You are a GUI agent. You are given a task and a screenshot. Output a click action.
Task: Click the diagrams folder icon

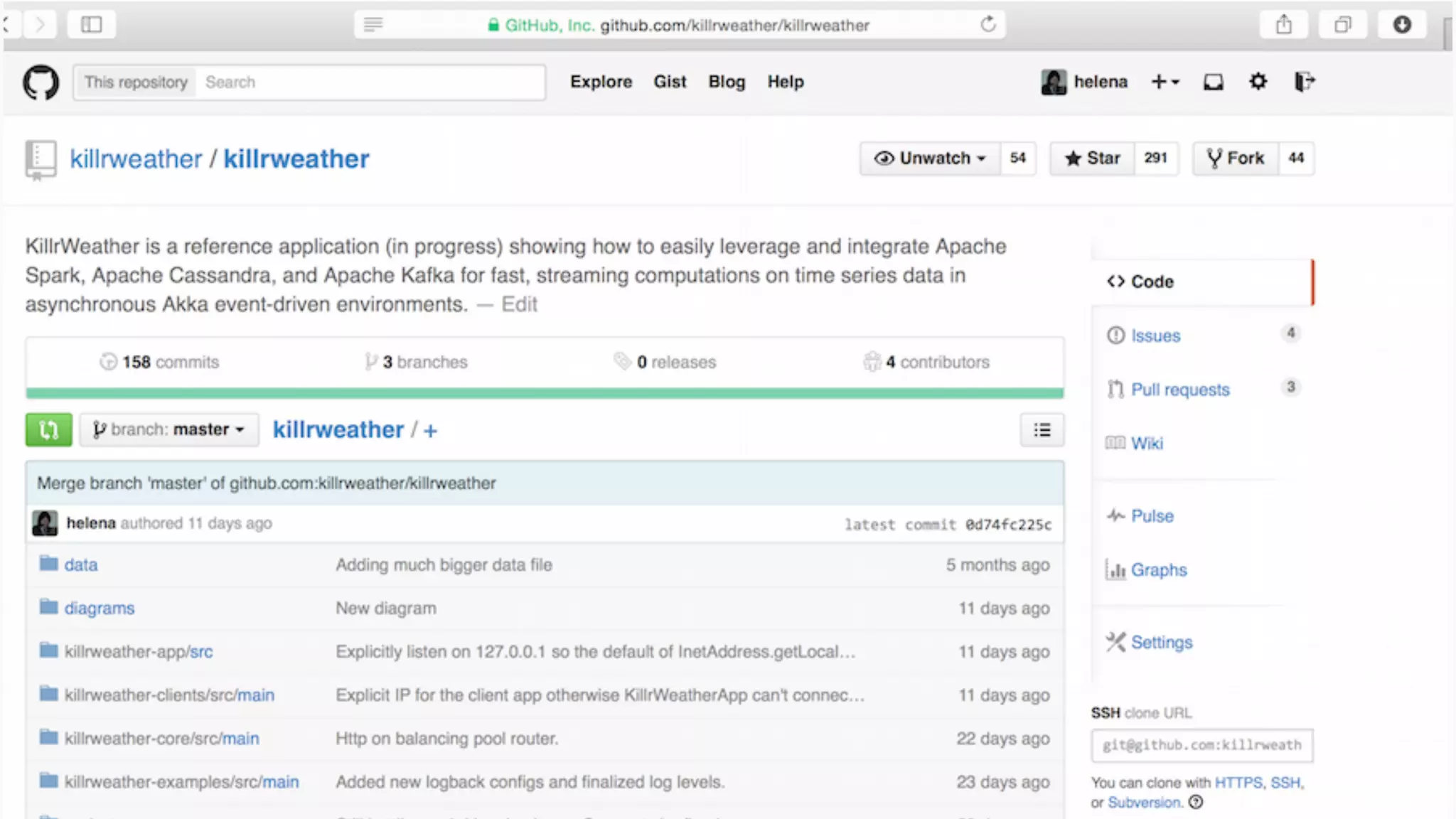[48, 607]
